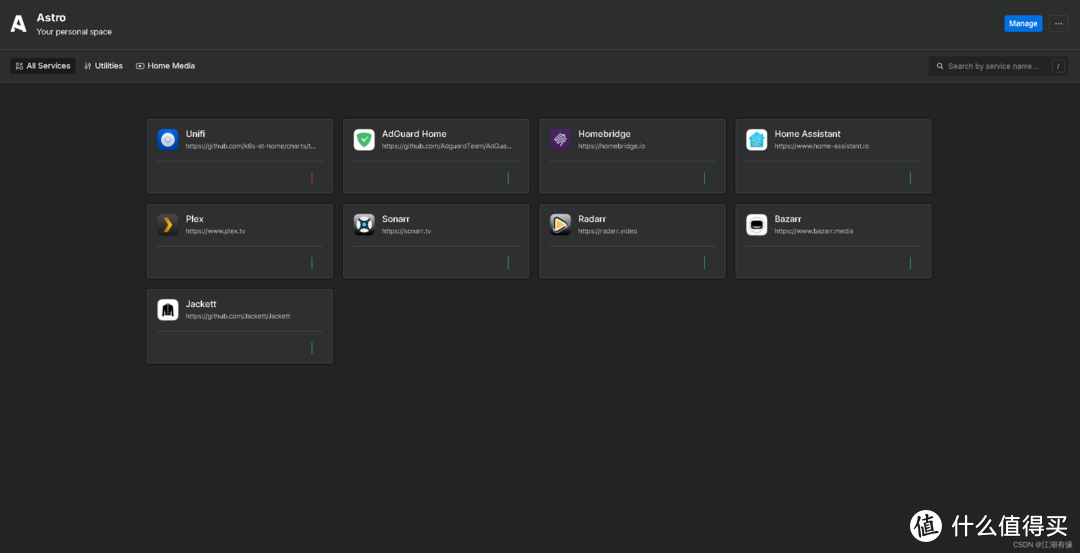Click the green status bar on Homebridge card

pos(705,178)
